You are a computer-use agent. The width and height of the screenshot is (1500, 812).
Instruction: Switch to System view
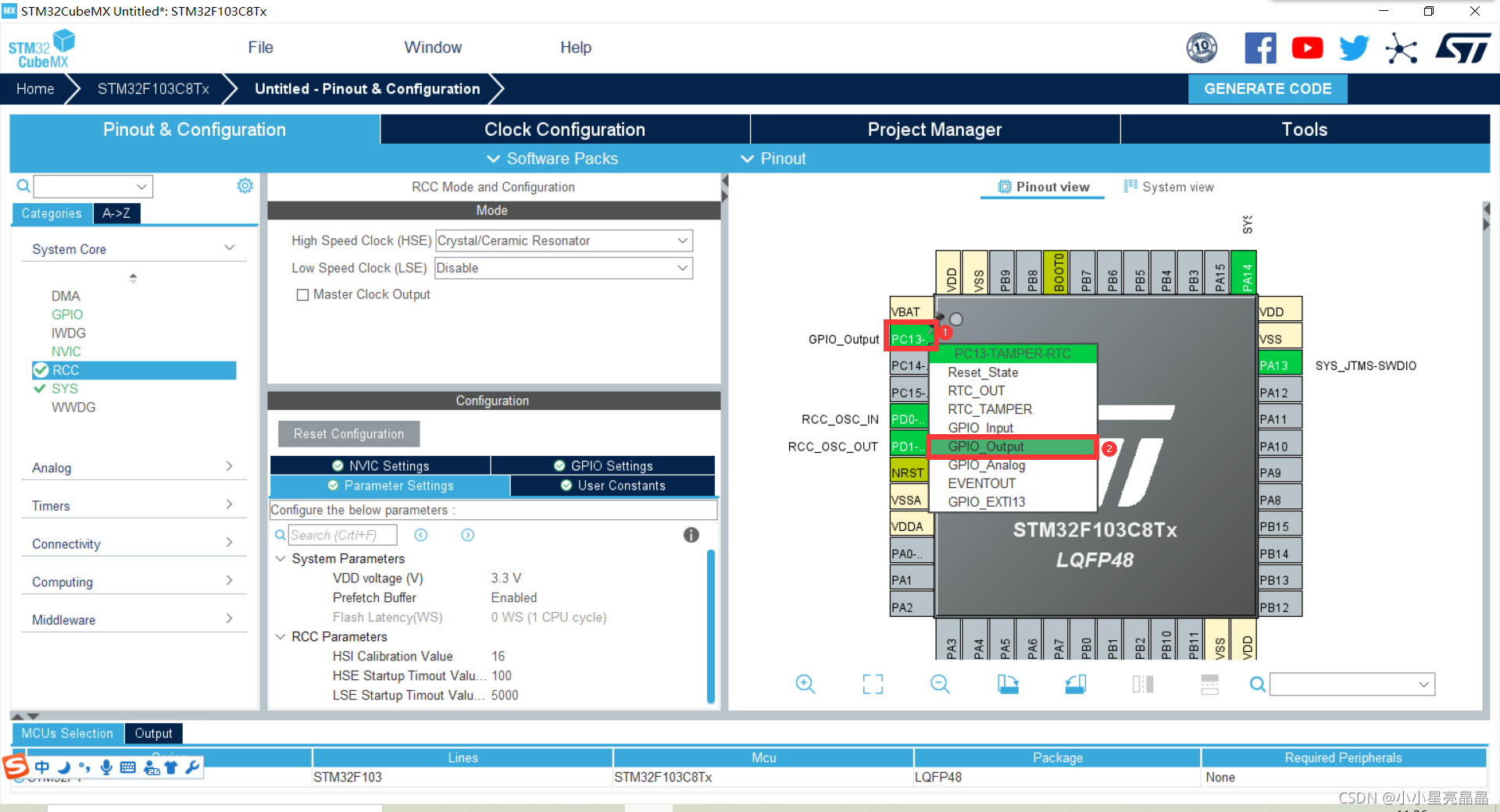1169,187
